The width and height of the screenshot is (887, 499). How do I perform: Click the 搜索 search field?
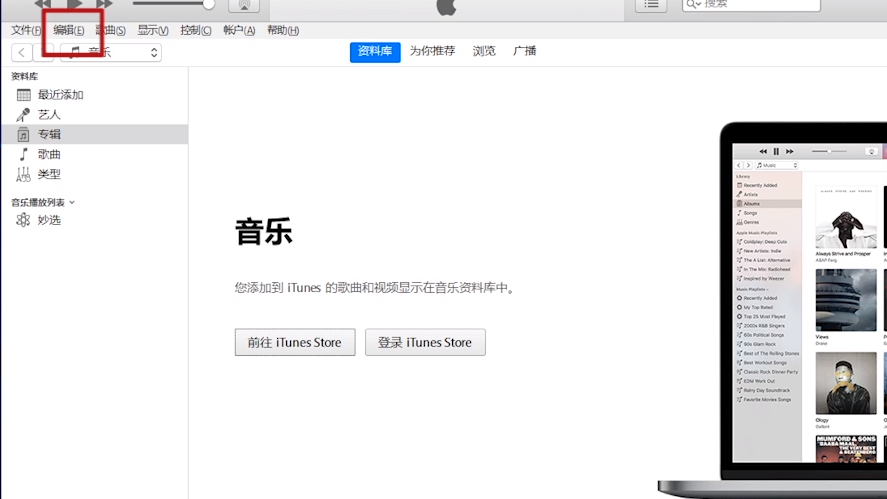(x=751, y=5)
